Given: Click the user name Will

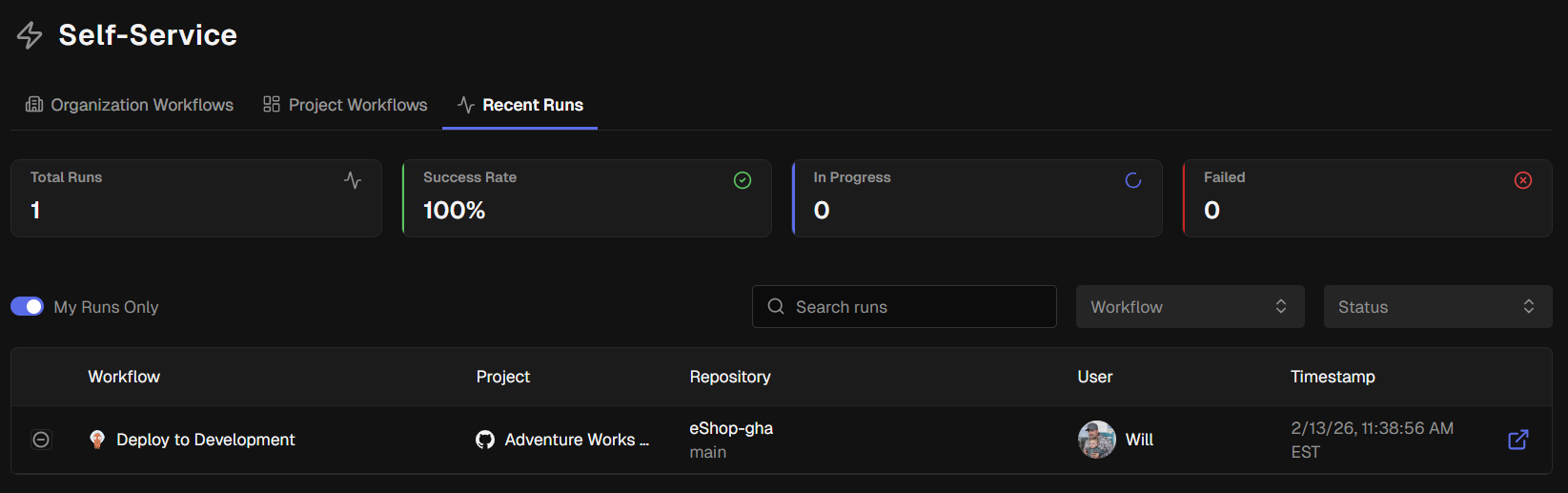Looking at the screenshot, I should 1139,440.
